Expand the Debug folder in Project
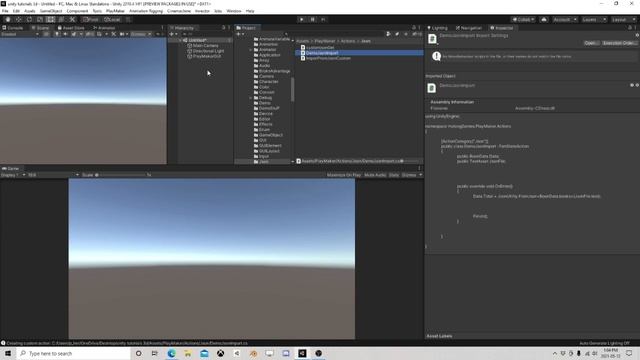The image size is (640, 360). 251,98
